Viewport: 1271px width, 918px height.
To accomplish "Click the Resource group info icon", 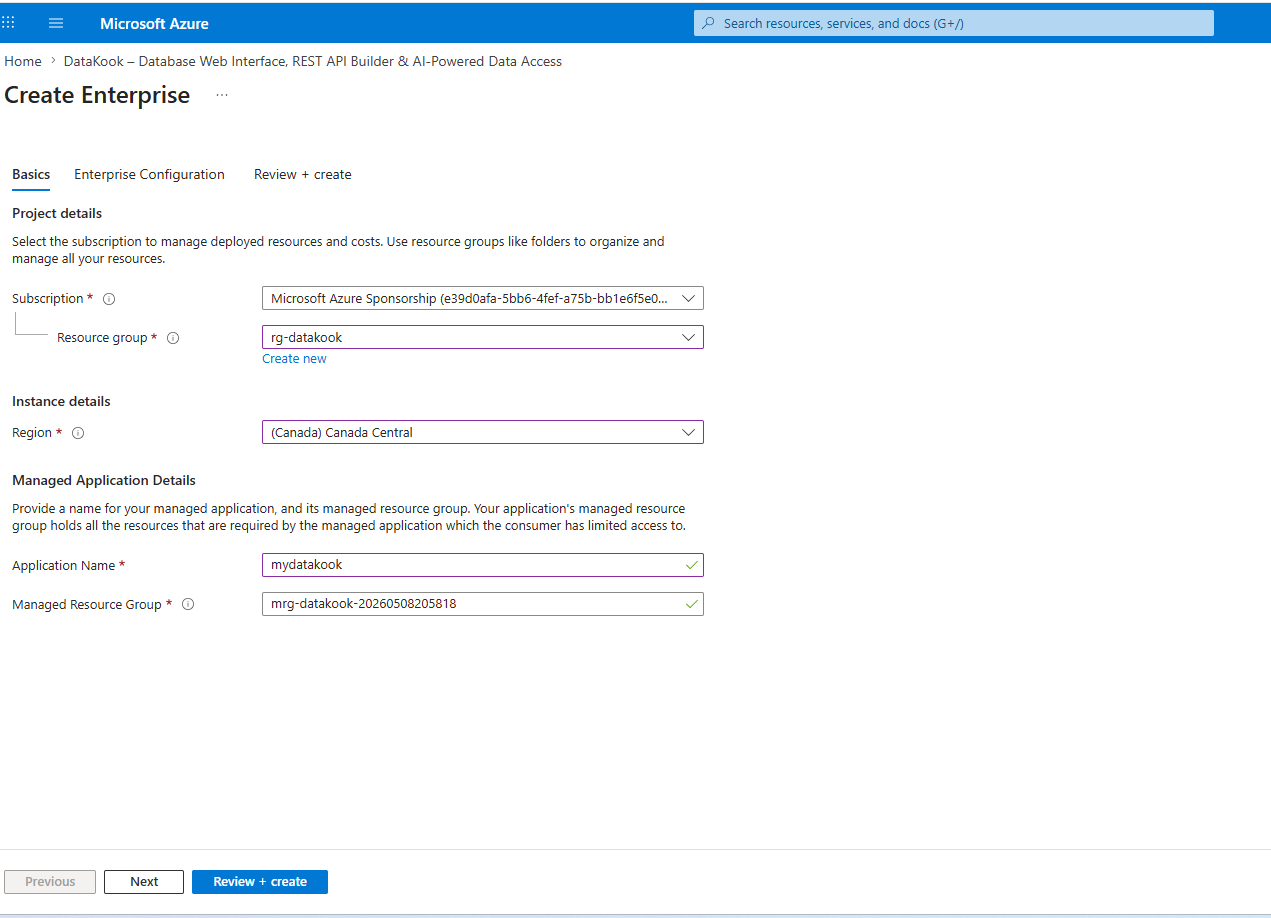I will (173, 338).
